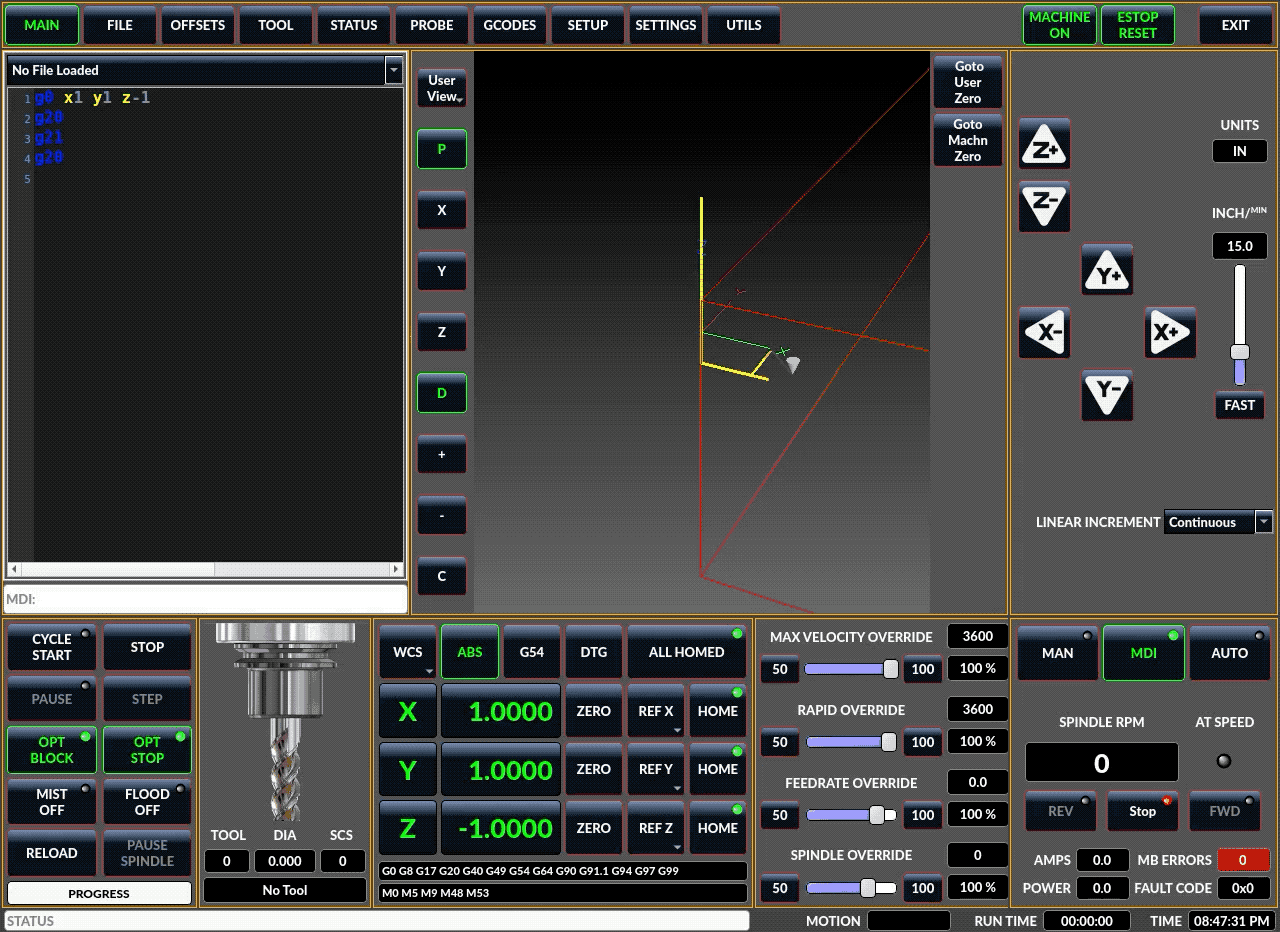The width and height of the screenshot is (1280, 932).
Task: Open the User View dropdown
Action: click(442, 89)
